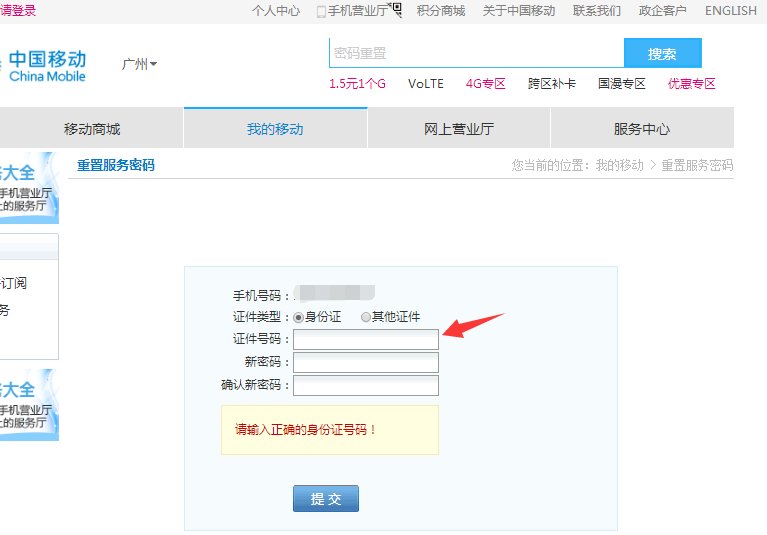Open the 跨区补卡 link

552,84
